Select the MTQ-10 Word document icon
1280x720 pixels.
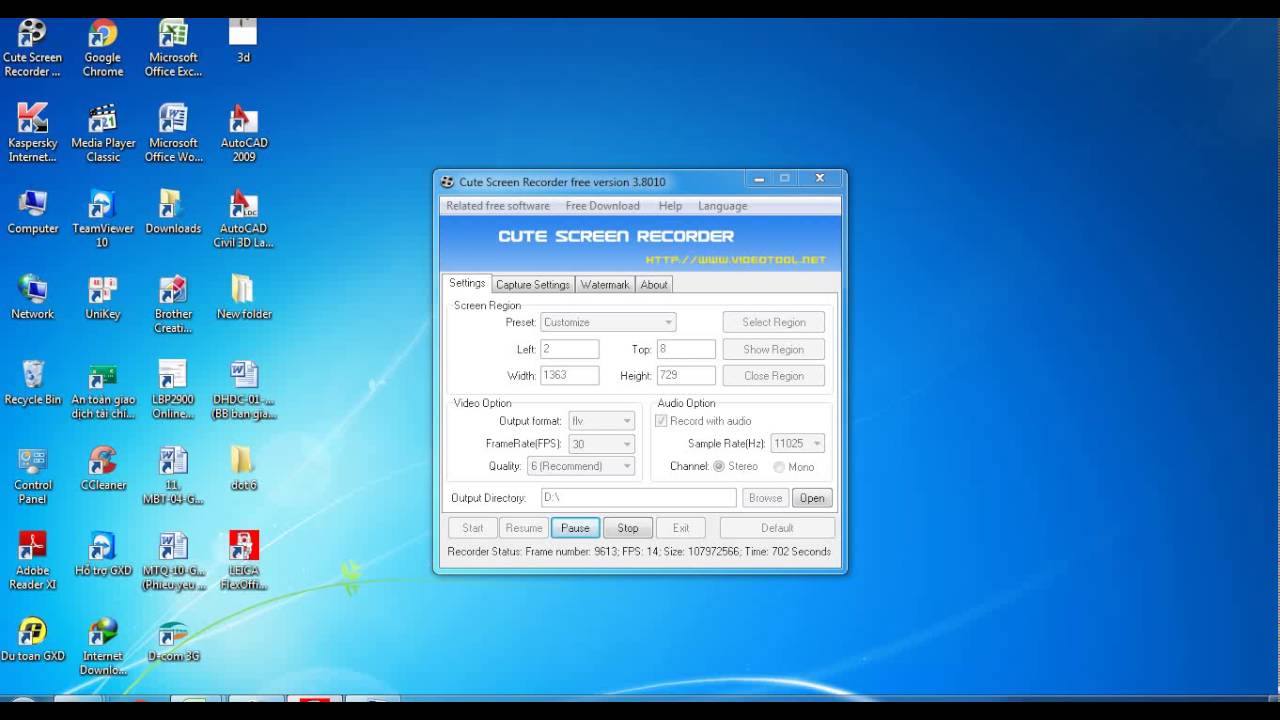point(173,561)
